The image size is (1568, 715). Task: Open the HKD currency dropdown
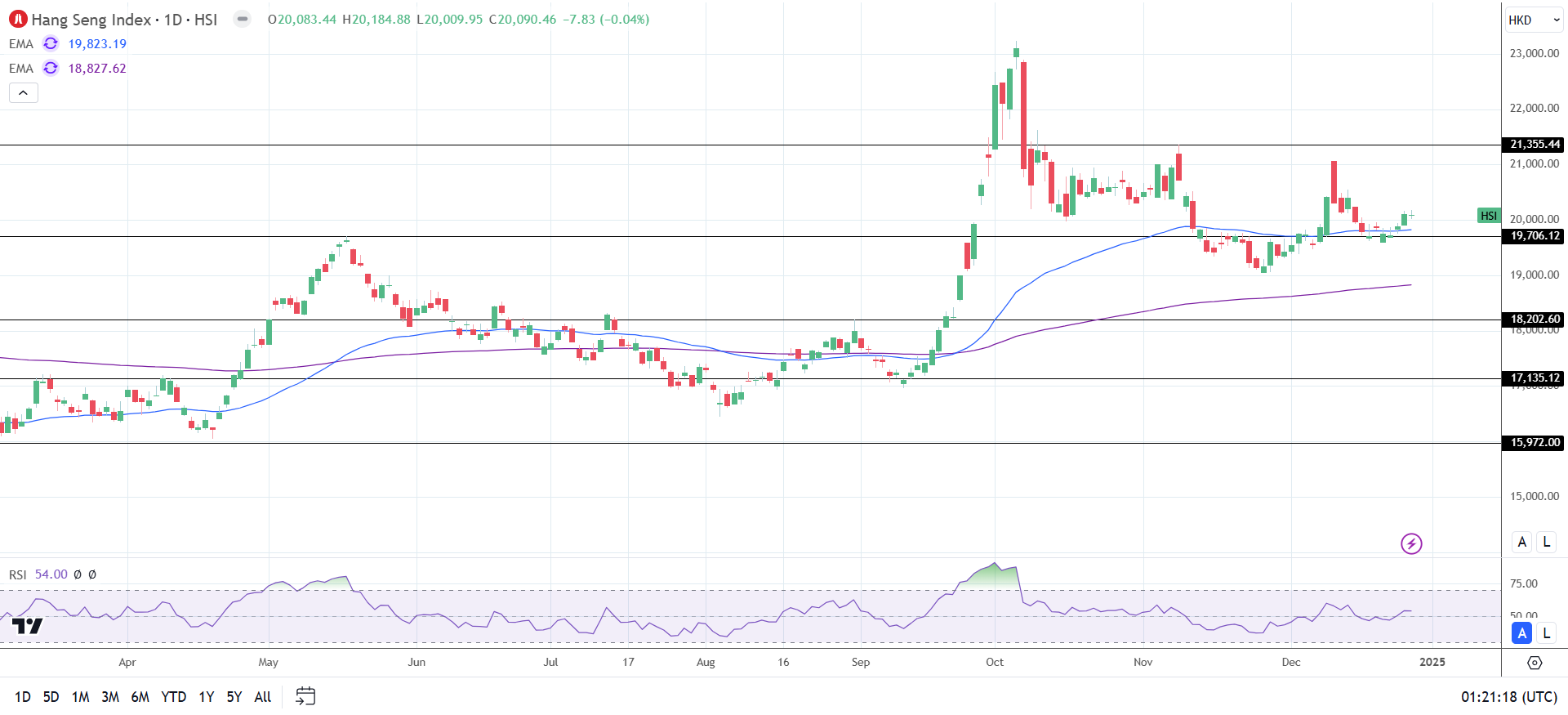(x=1535, y=20)
